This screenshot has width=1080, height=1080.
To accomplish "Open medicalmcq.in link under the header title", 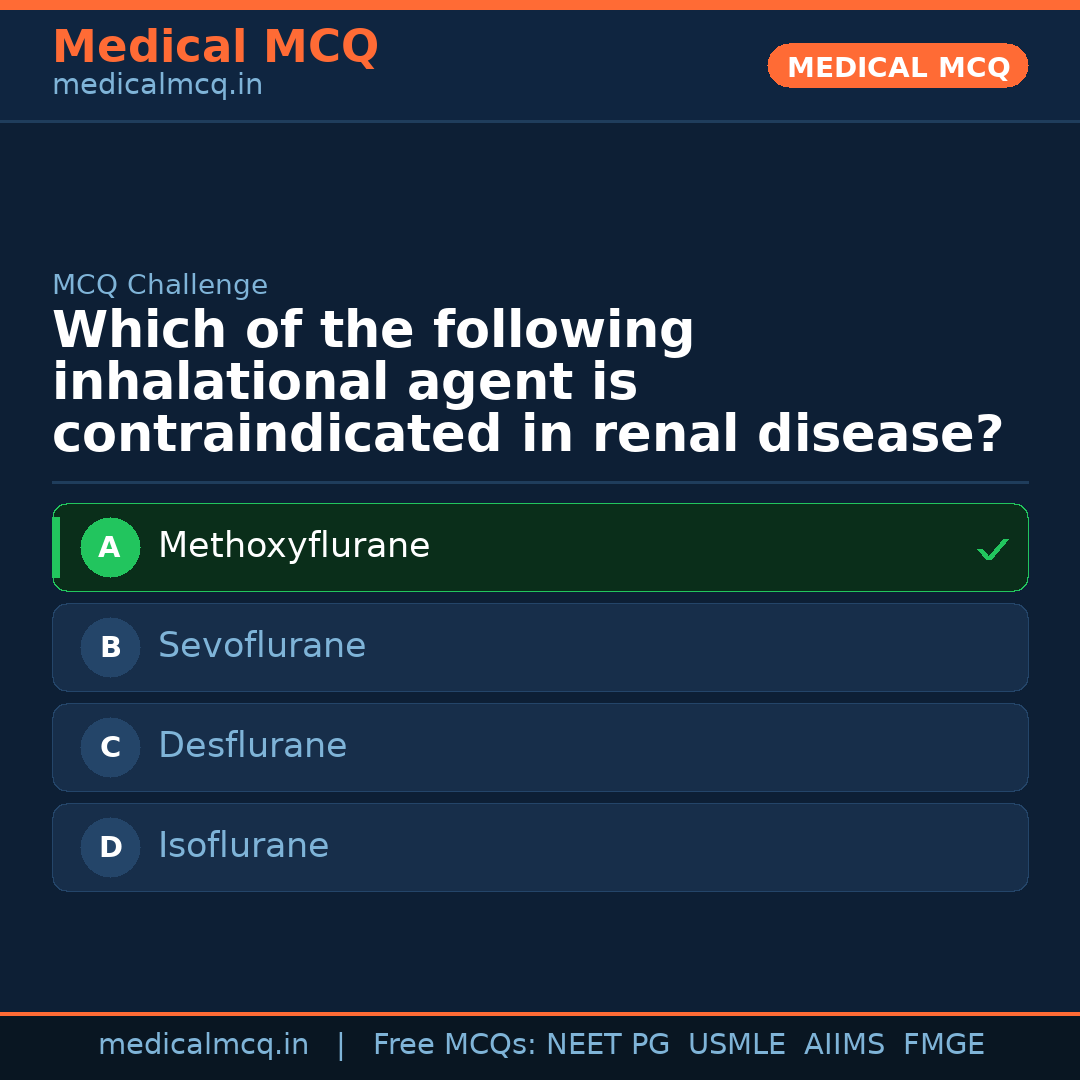I will click(157, 86).
